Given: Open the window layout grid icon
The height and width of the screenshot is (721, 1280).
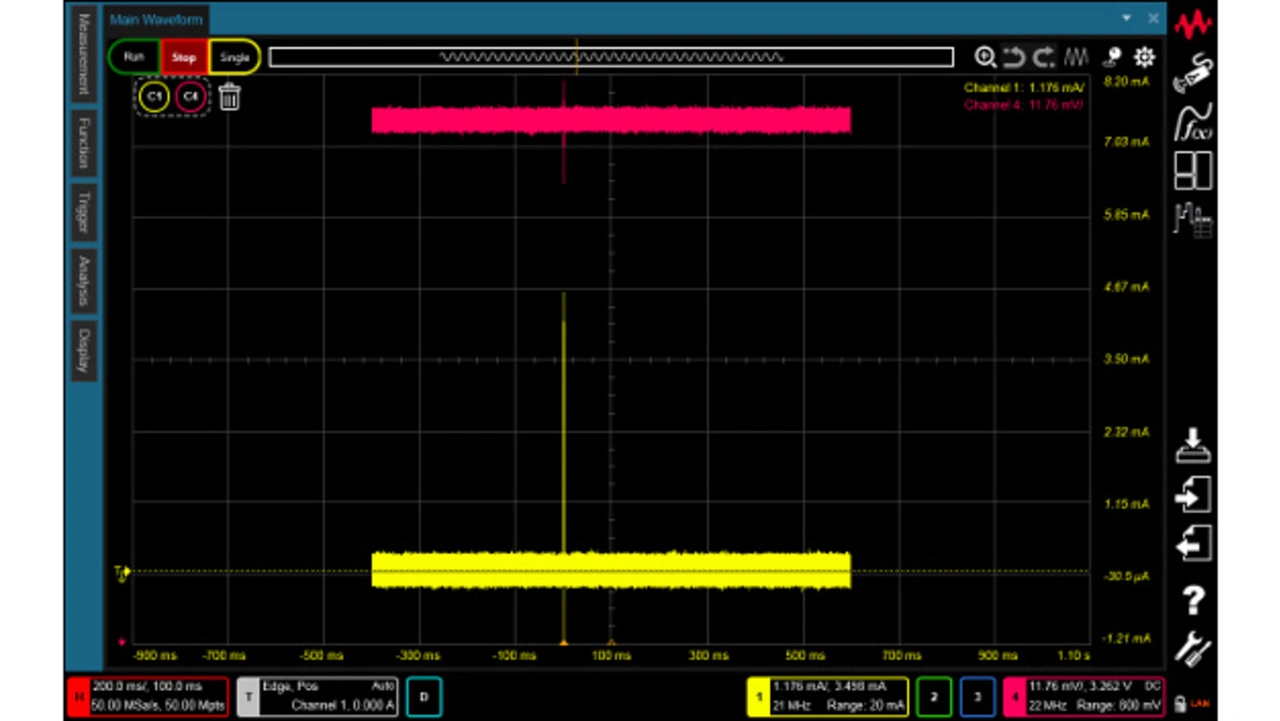Looking at the screenshot, I should pos(1193,171).
